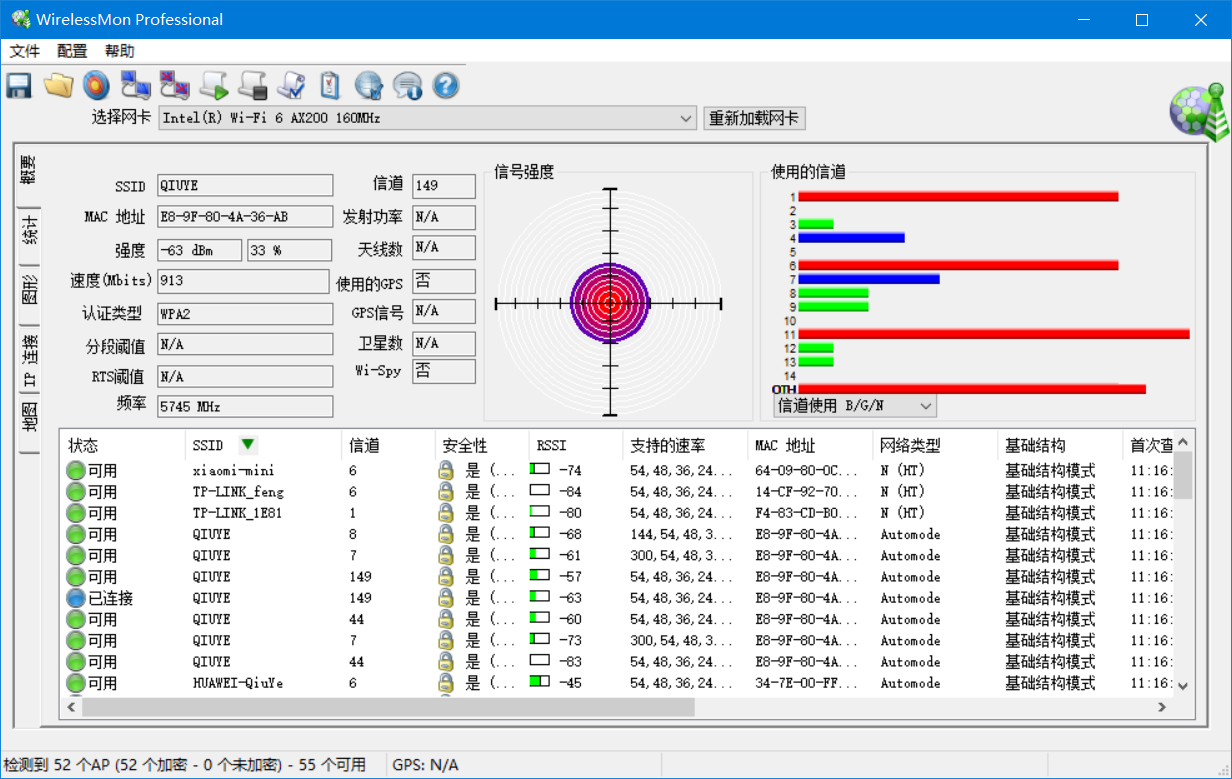Click the 重新加载网卡 button

[754, 118]
